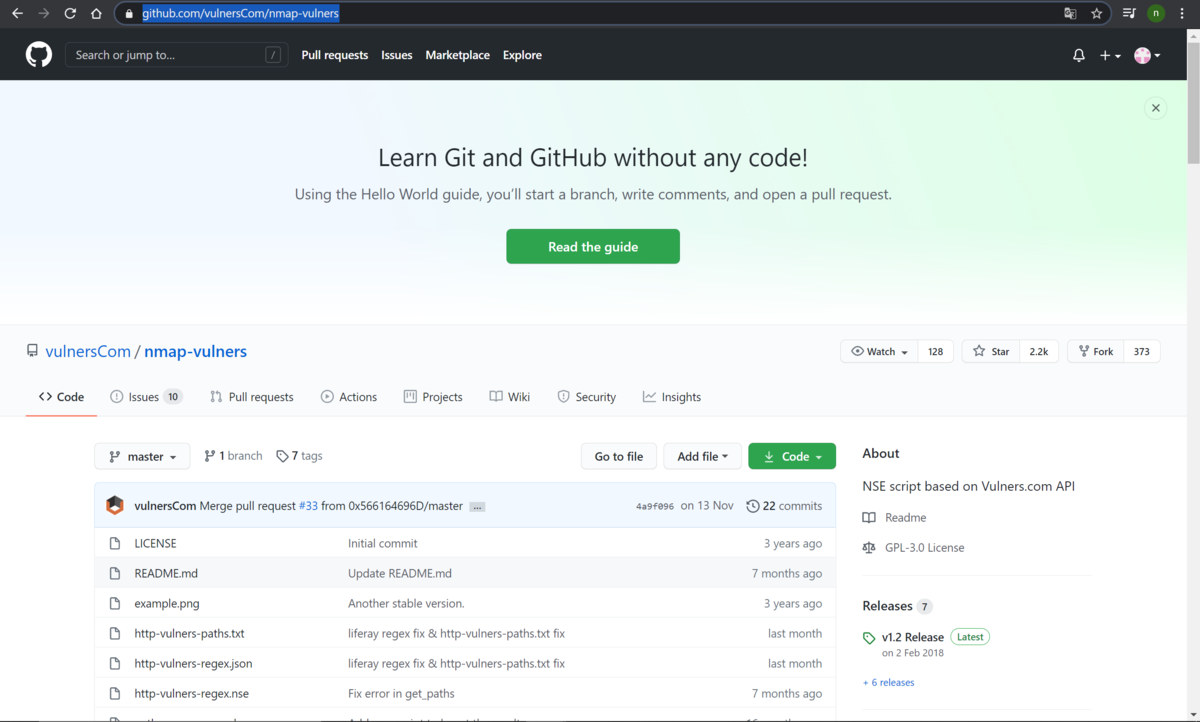
Task: Open the plus create-new menu
Action: pyautogui.click(x=1110, y=56)
